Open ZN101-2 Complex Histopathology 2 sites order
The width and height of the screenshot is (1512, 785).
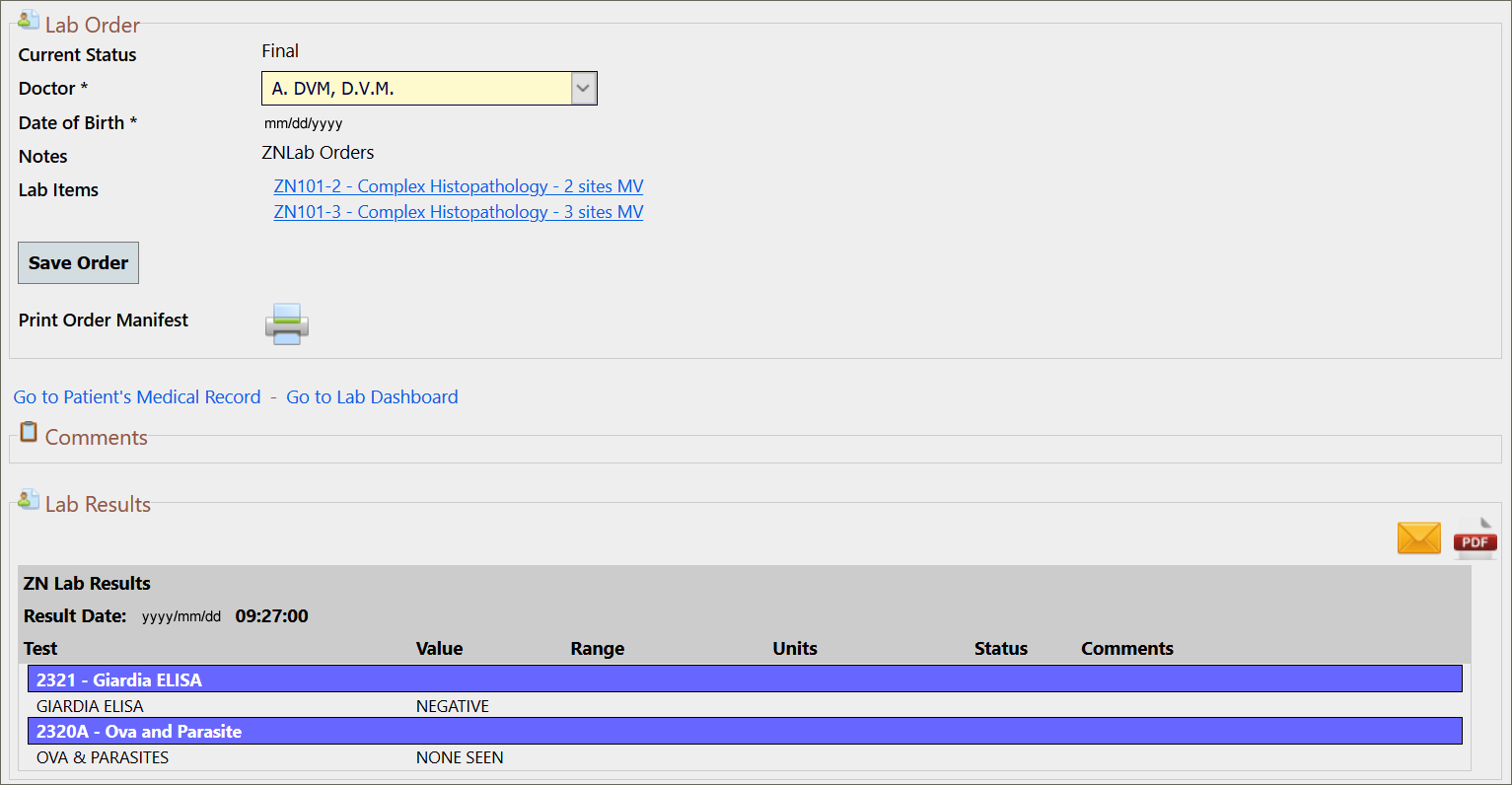[458, 185]
